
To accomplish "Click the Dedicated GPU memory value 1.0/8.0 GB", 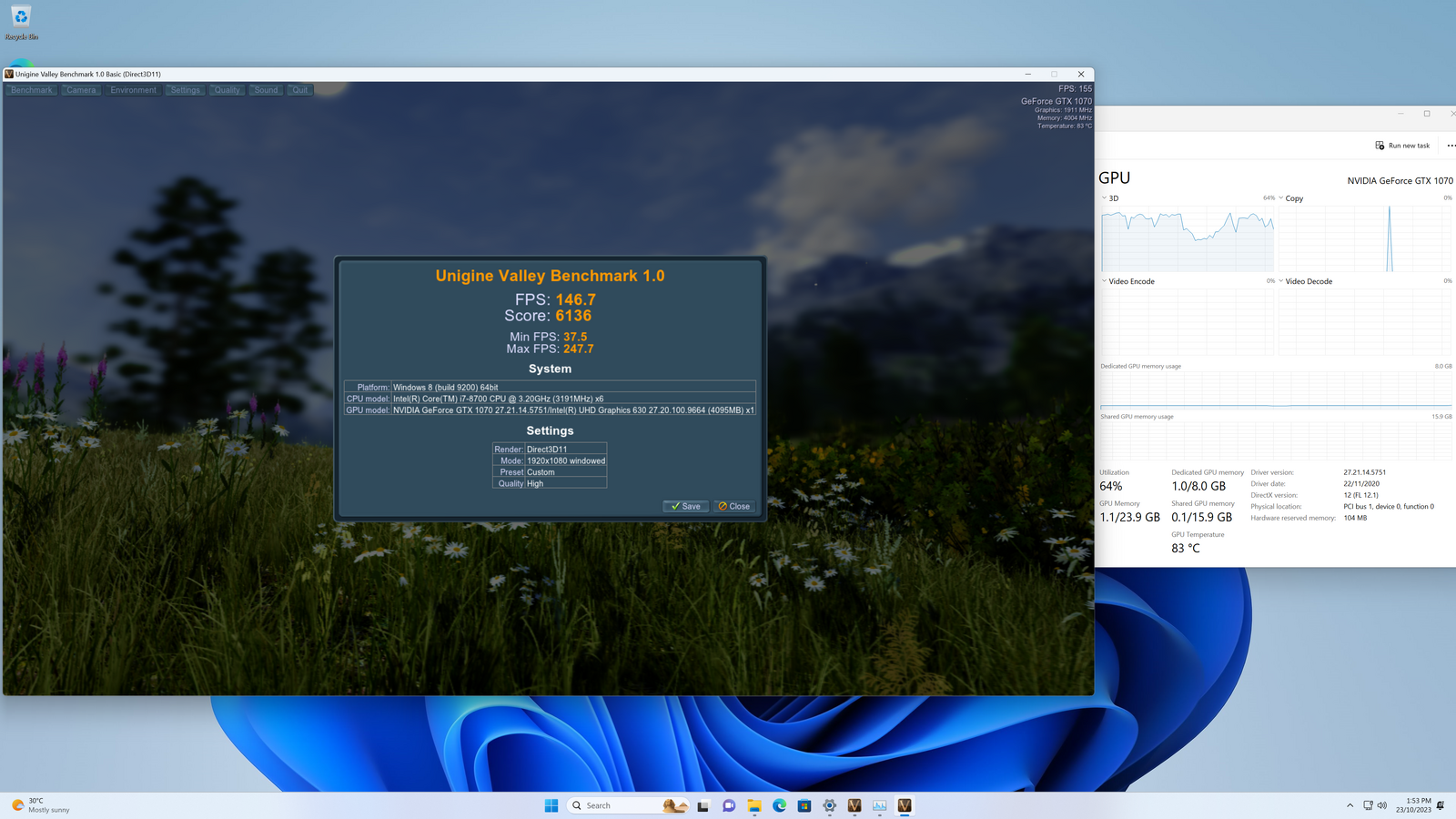I will [x=1198, y=486].
